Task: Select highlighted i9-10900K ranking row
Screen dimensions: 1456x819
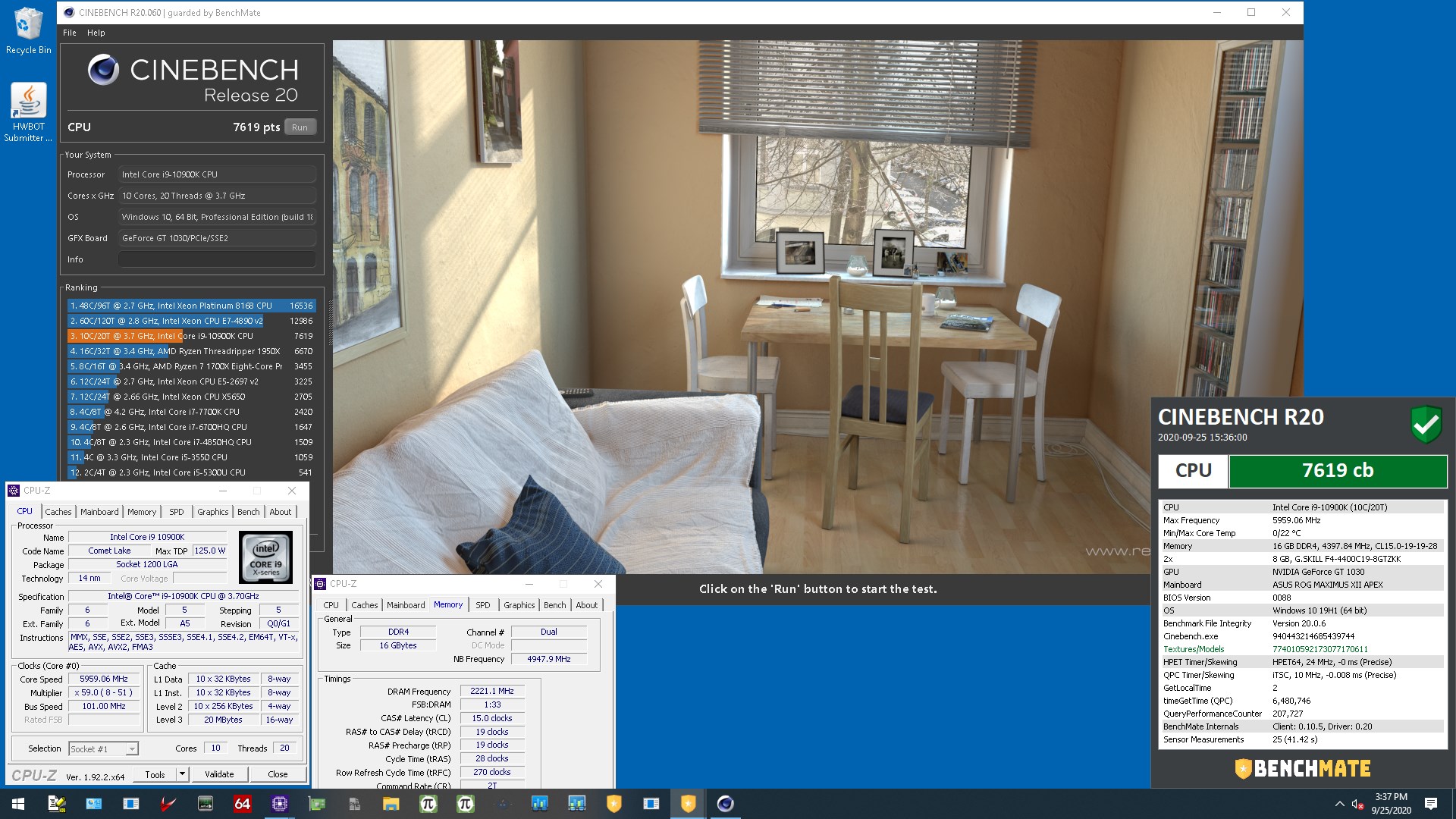Action: click(191, 336)
